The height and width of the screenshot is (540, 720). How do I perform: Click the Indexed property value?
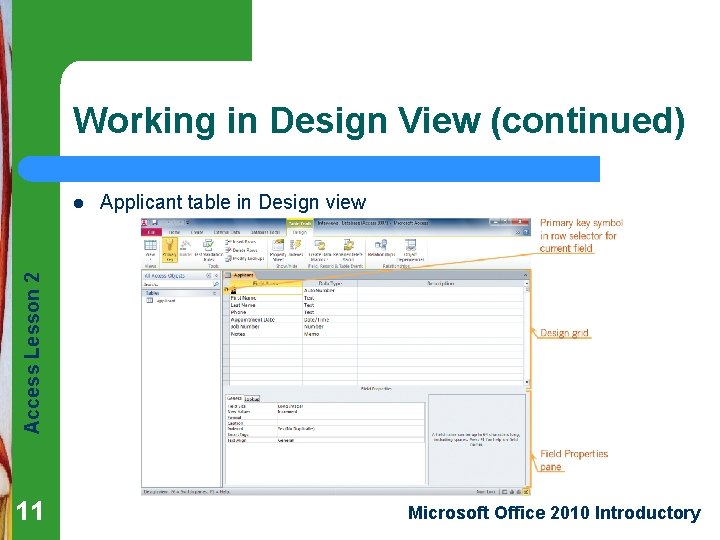click(351, 429)
